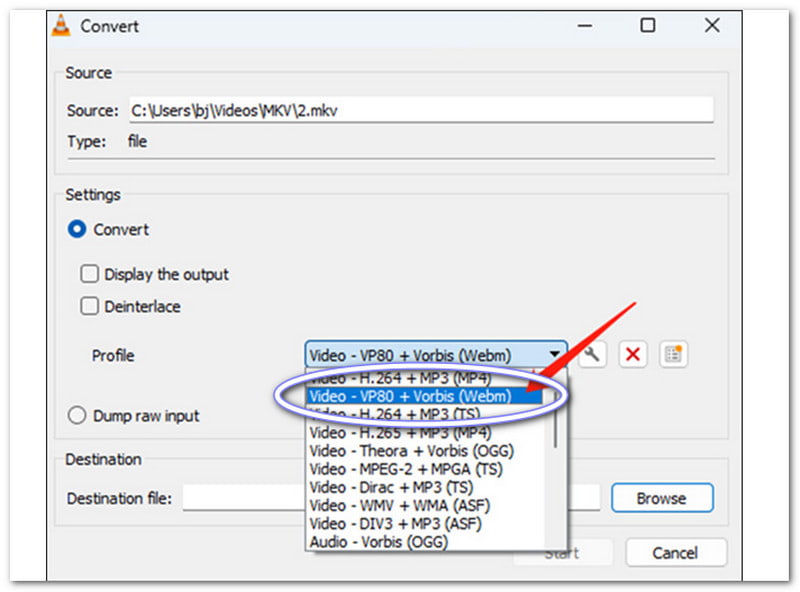Screen dimensions: 800x592
Task: Close the Convert dialog window
Action: tap(712, 26)
